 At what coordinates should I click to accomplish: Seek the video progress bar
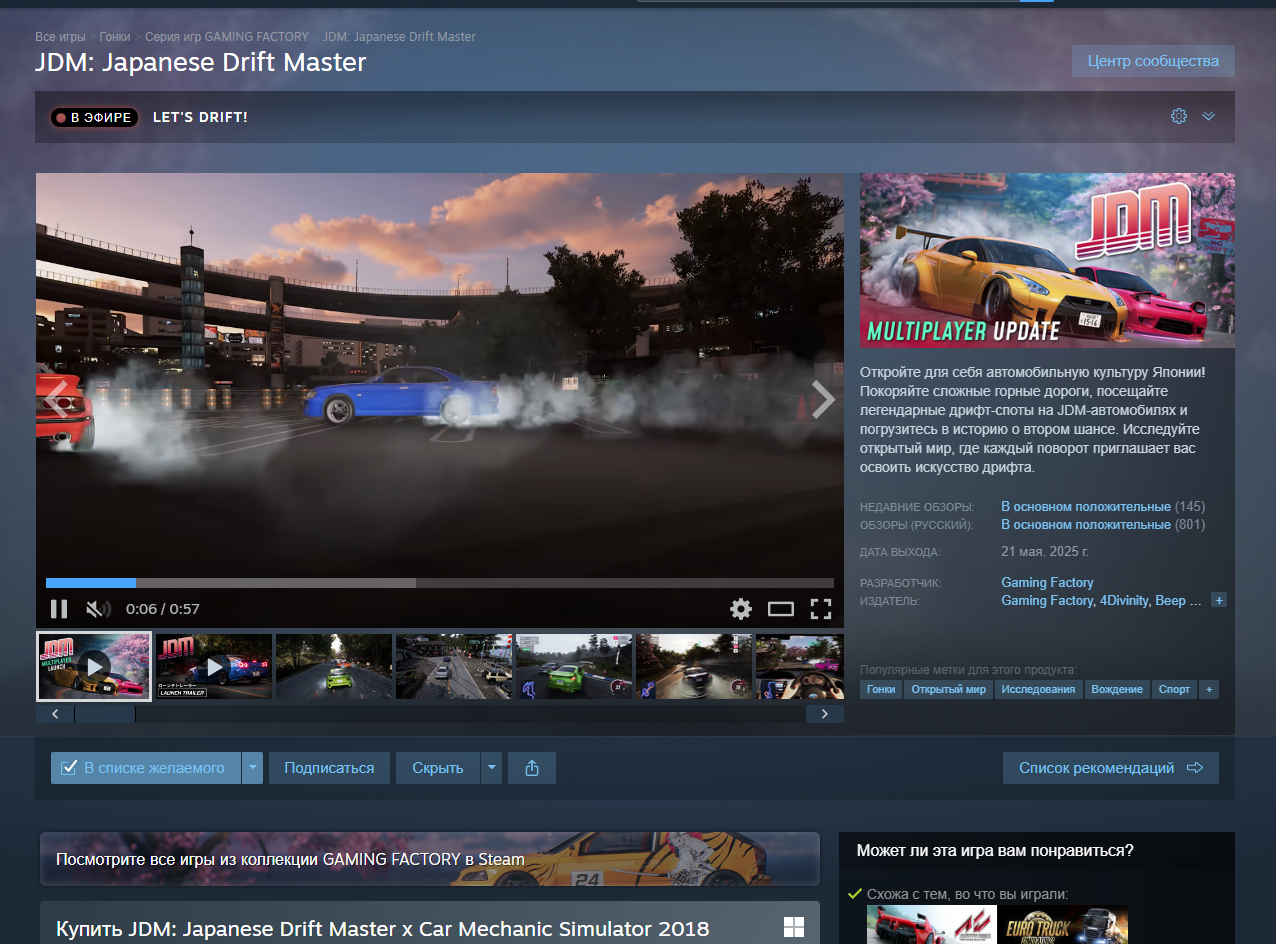(440, 583)
